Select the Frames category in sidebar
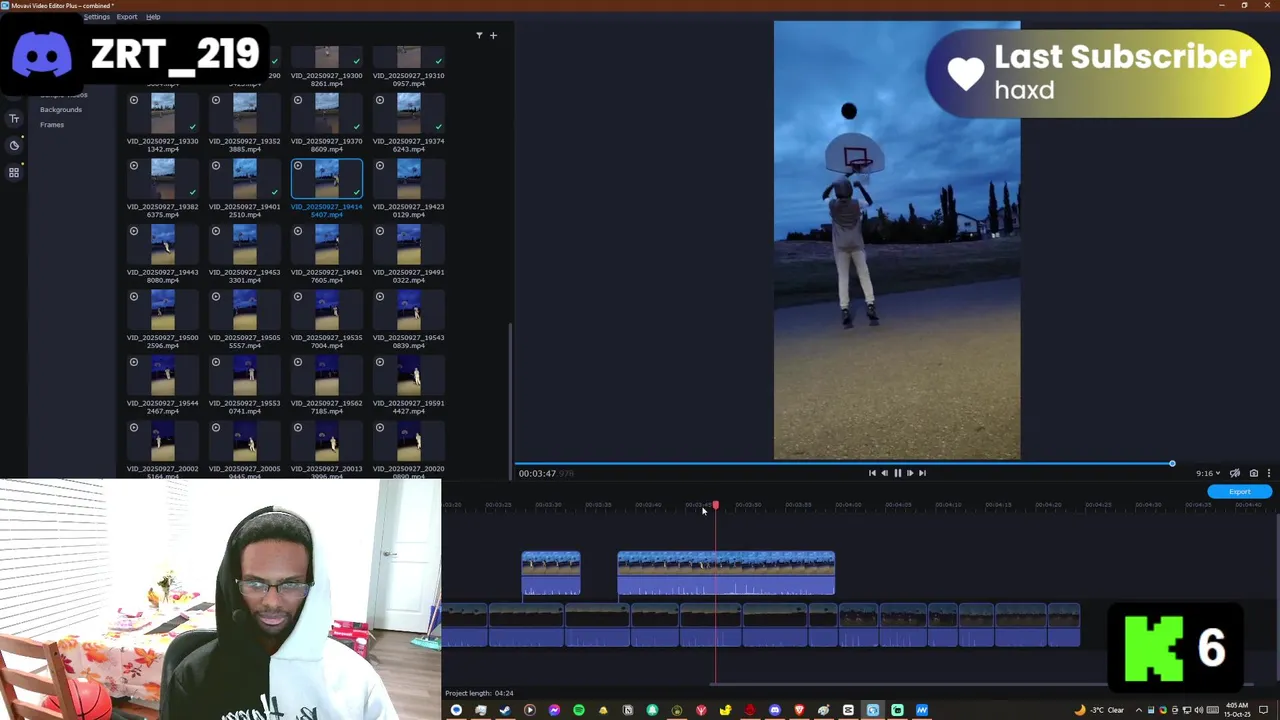The height and width of the screenshot is (720, 1280). (52, 125)
